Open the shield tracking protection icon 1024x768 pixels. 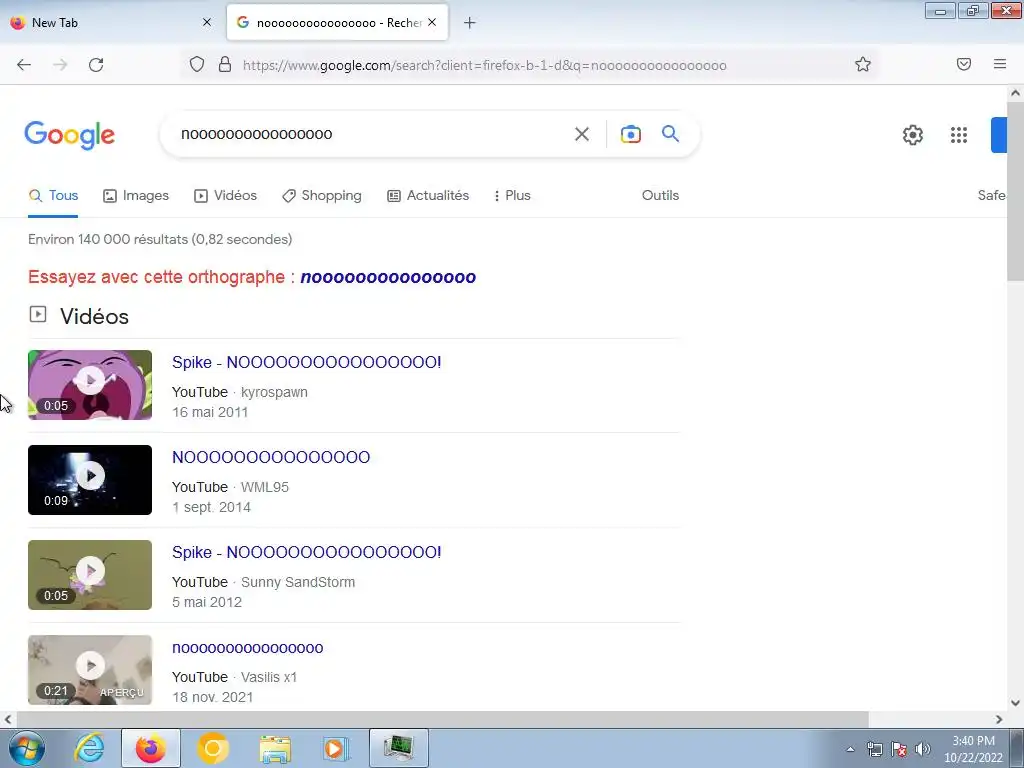tap(197, 65)
